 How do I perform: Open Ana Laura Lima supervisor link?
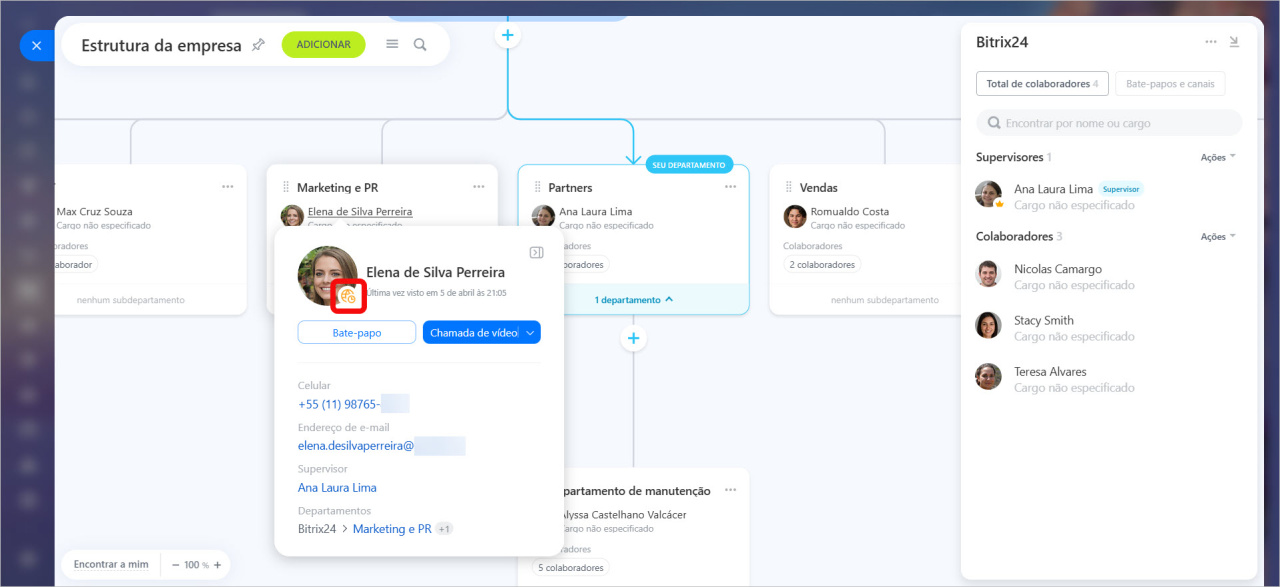pos(337,488)
